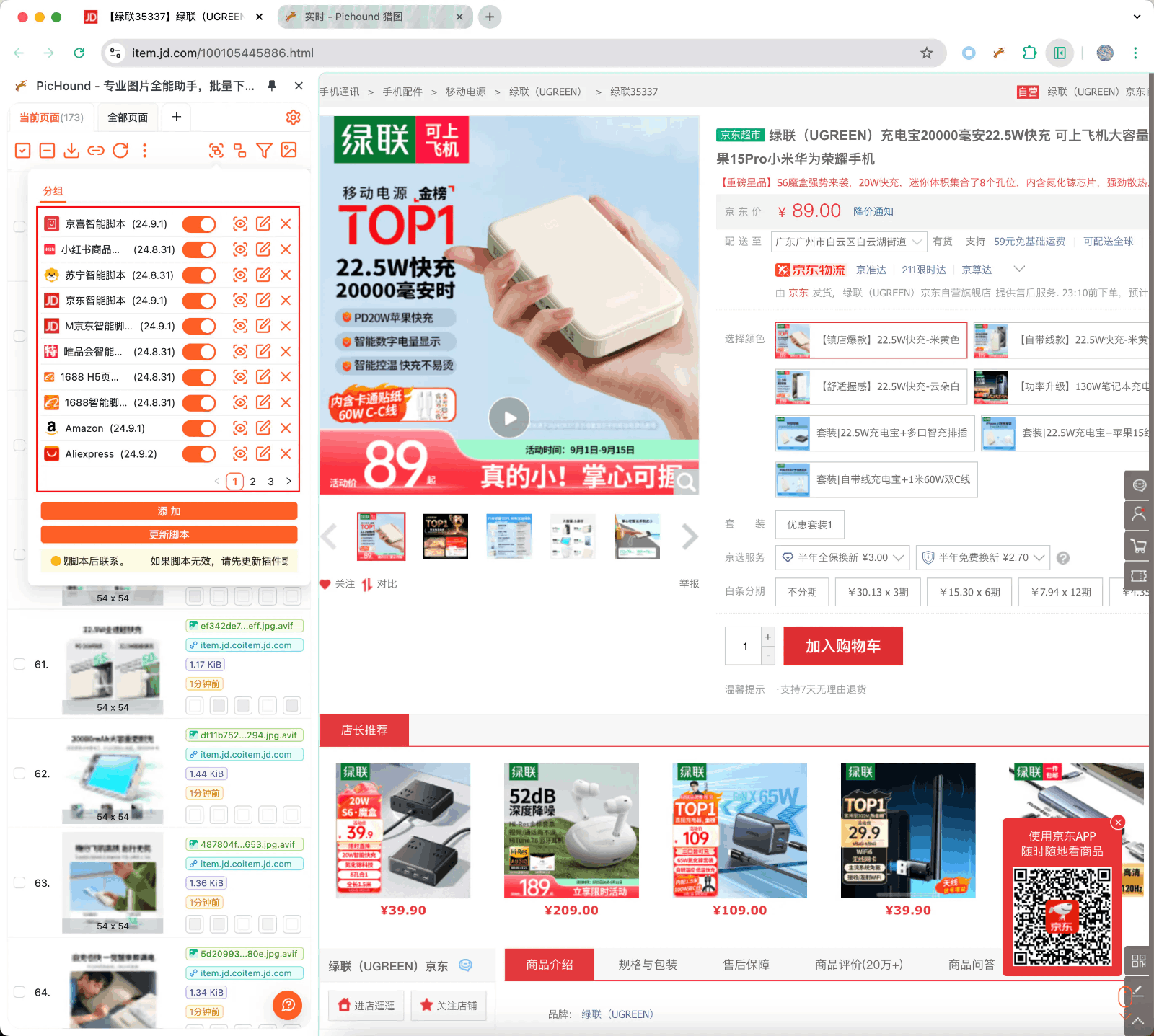1154x1036 pixels.
Task: Check the checkbox for image 63
Action: click(19, 882)
